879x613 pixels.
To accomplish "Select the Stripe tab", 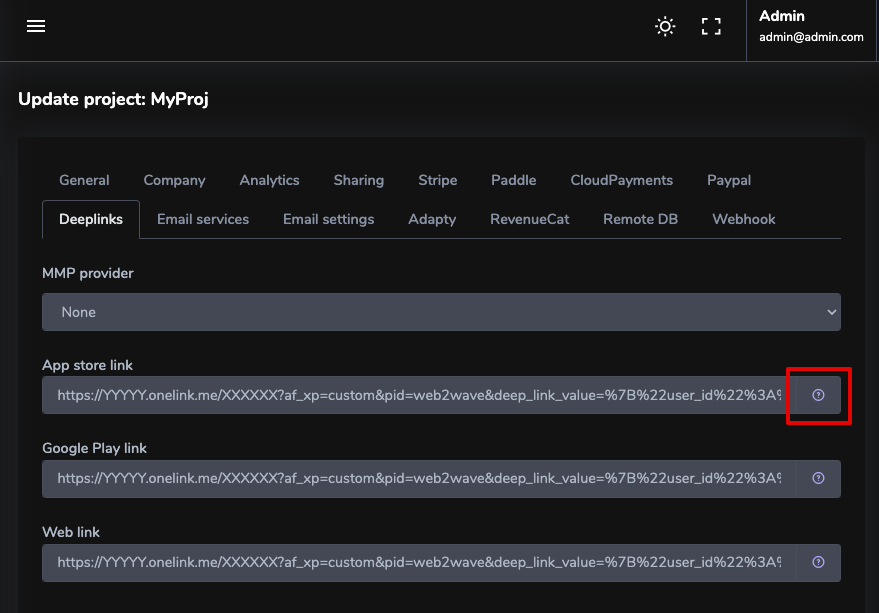I will coord(437,180).
